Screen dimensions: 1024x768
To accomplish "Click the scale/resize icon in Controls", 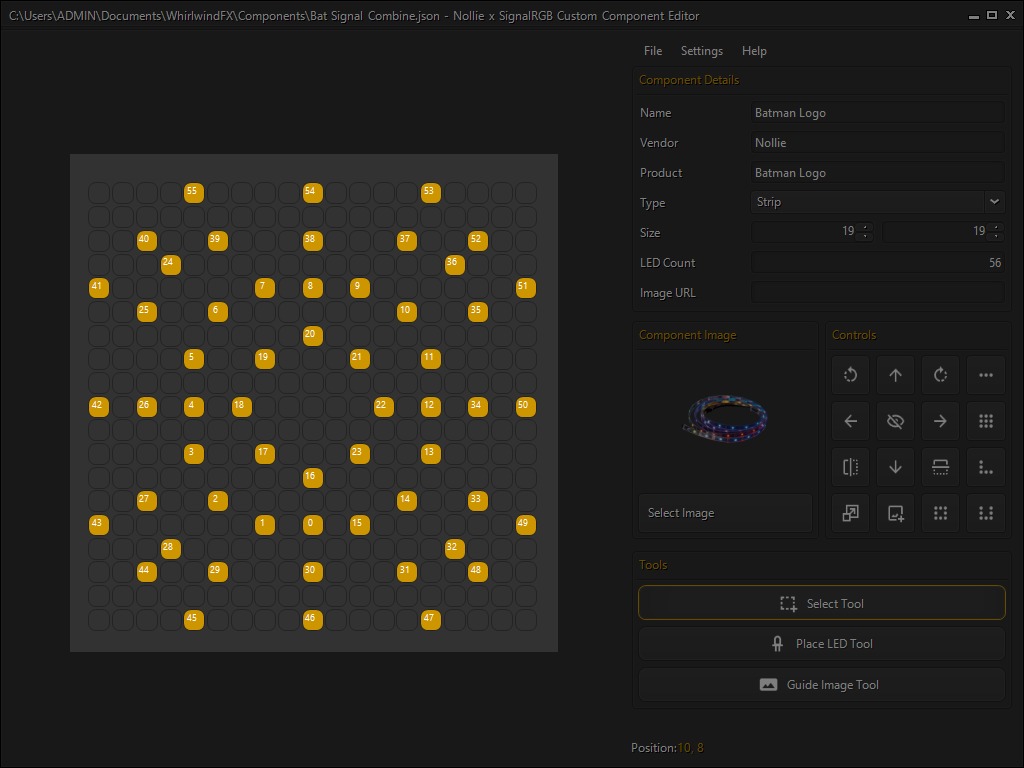I will point(850,513).
